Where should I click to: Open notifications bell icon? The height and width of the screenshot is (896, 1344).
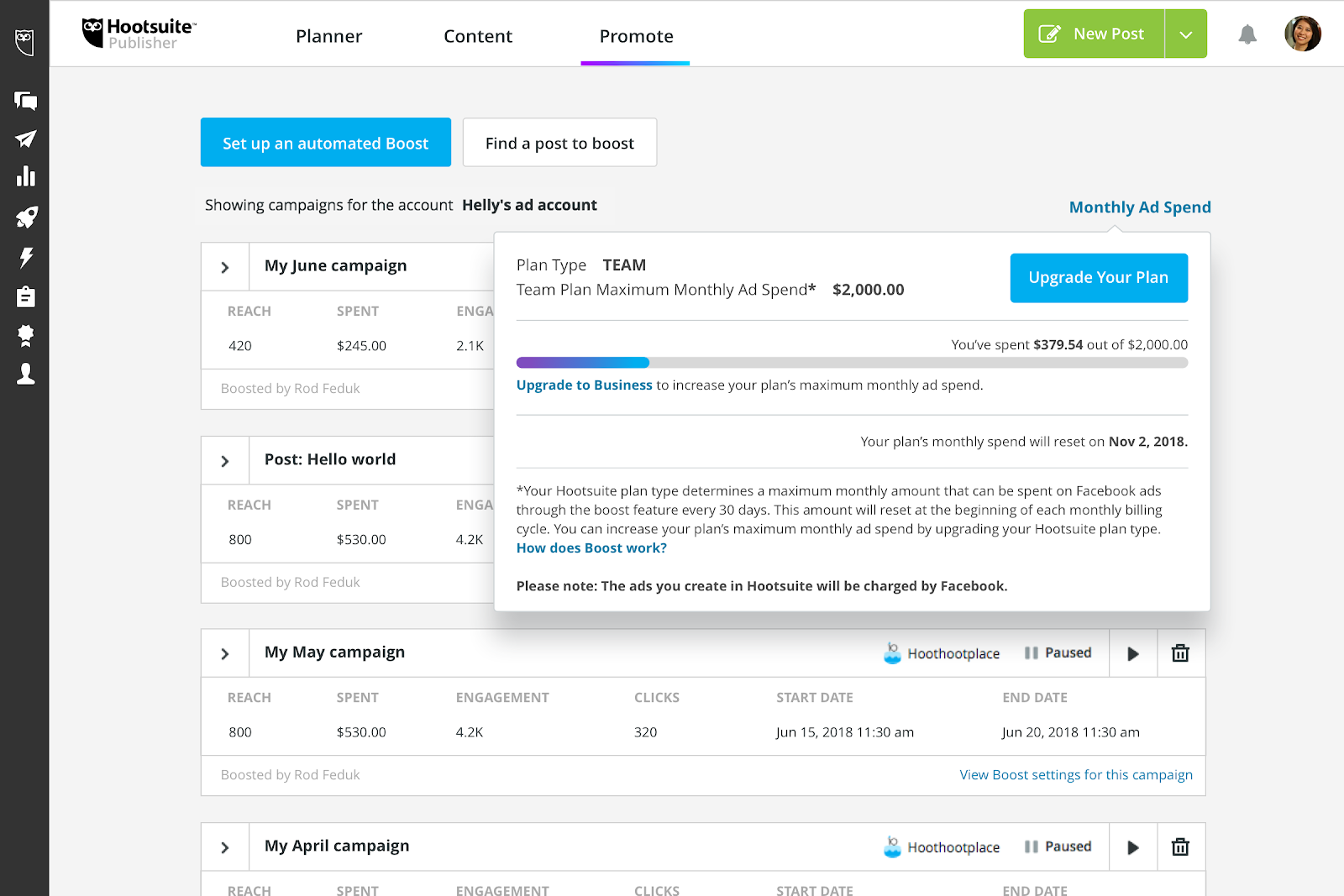(x=1247, y=34)
